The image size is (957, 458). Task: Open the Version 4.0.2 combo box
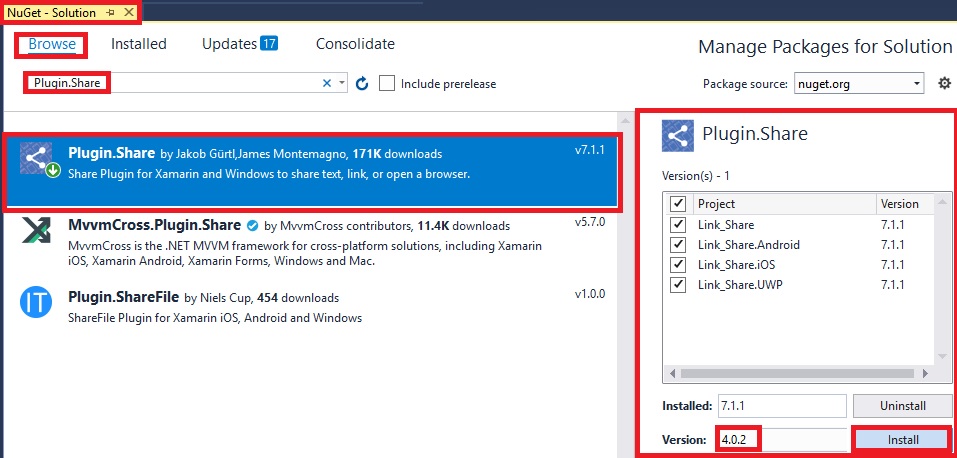(781, 440)
